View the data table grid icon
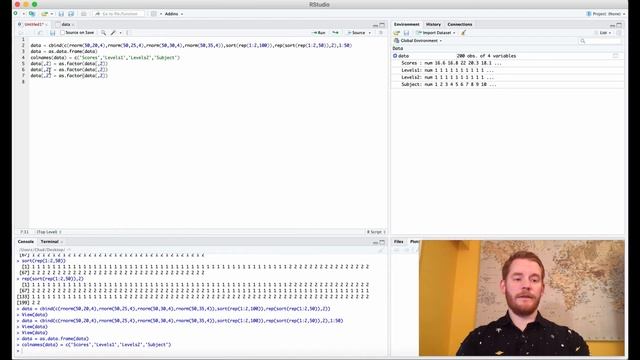640x360 pixels. pos(616,56)
